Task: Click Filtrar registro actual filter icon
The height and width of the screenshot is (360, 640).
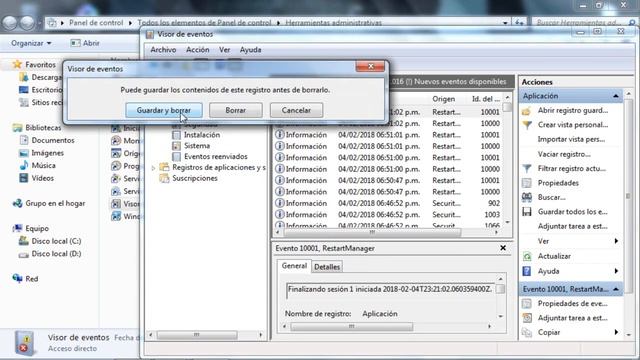Action: click(x=527, y=169)
